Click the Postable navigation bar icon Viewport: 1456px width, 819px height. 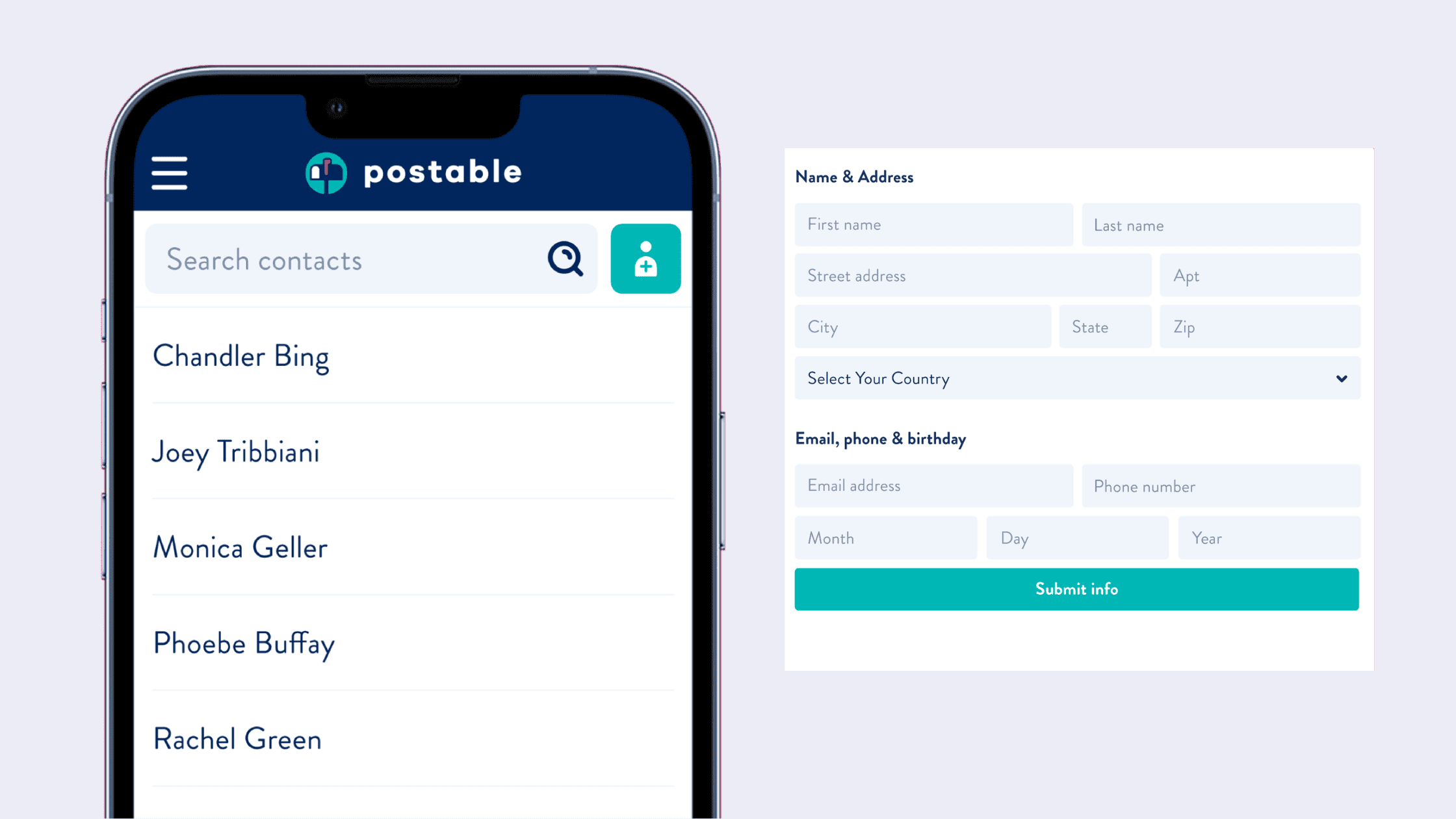coord(170,171)
